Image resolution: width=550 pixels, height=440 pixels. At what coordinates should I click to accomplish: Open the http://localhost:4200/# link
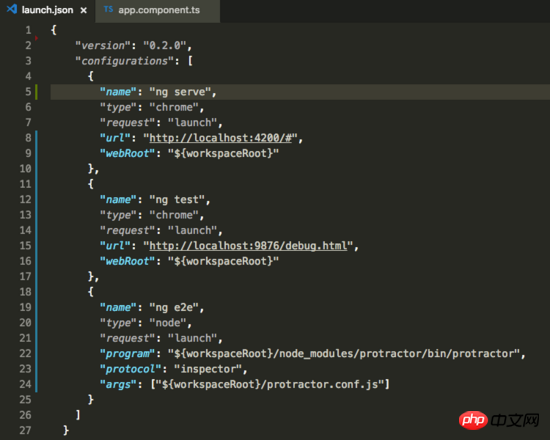click(x=220, y=138)
